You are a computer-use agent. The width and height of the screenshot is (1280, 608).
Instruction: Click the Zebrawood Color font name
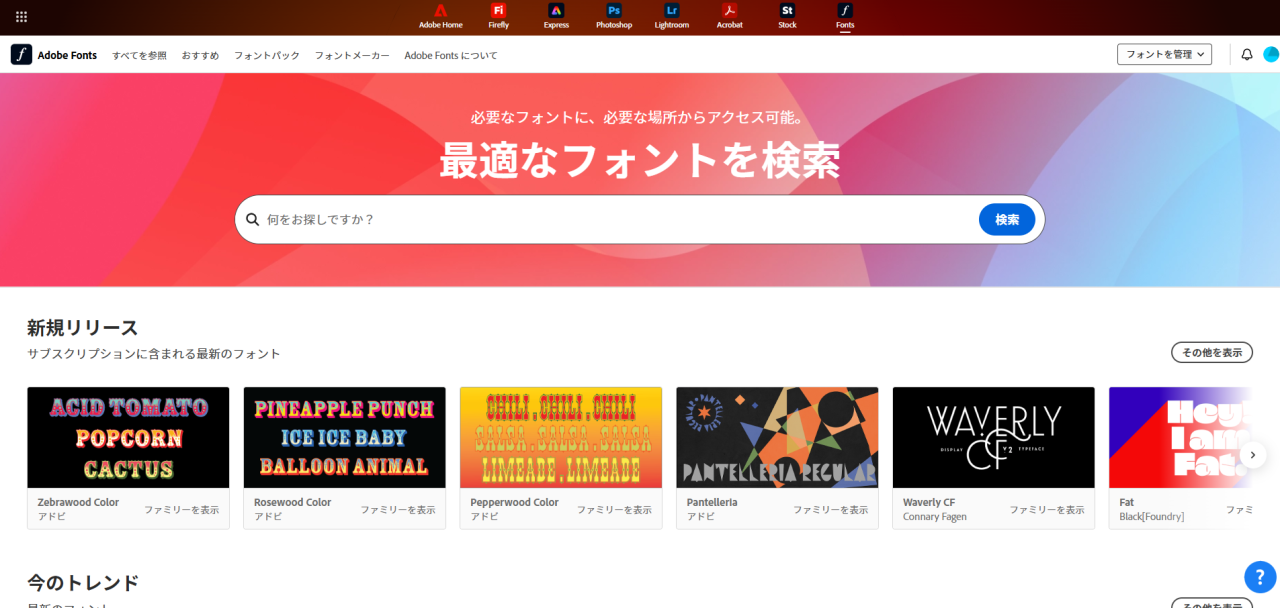tap(78, 502)
